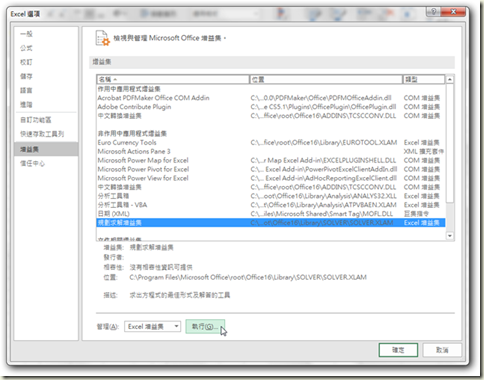Select the 分析工具箱 add-in row
This screenshot has height=380, width=484.
point(271,196)
